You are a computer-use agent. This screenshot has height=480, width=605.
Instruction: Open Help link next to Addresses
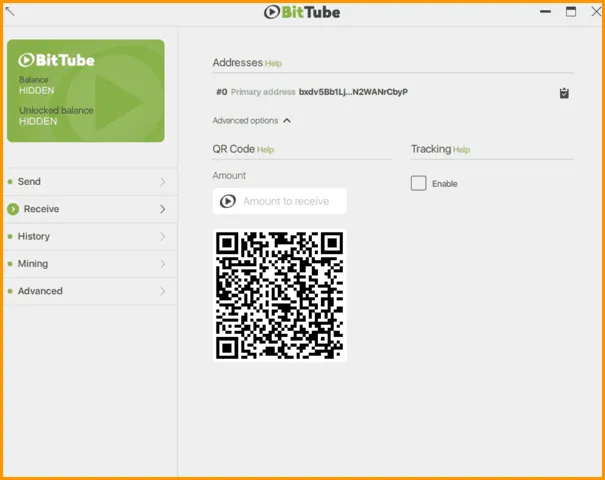(x=273, y=64)
